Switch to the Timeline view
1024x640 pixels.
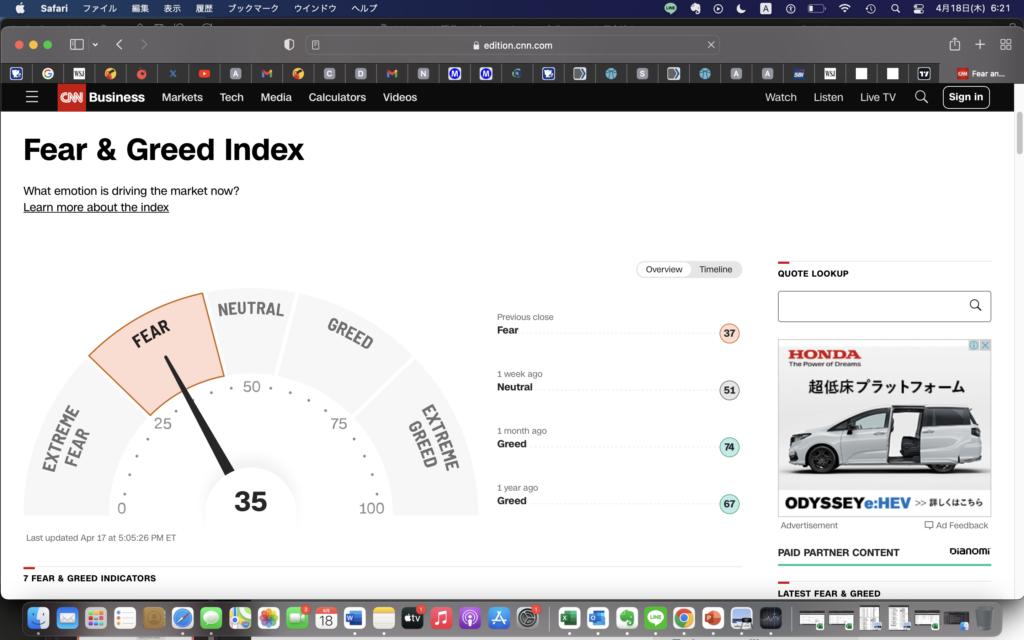point(715,270)
